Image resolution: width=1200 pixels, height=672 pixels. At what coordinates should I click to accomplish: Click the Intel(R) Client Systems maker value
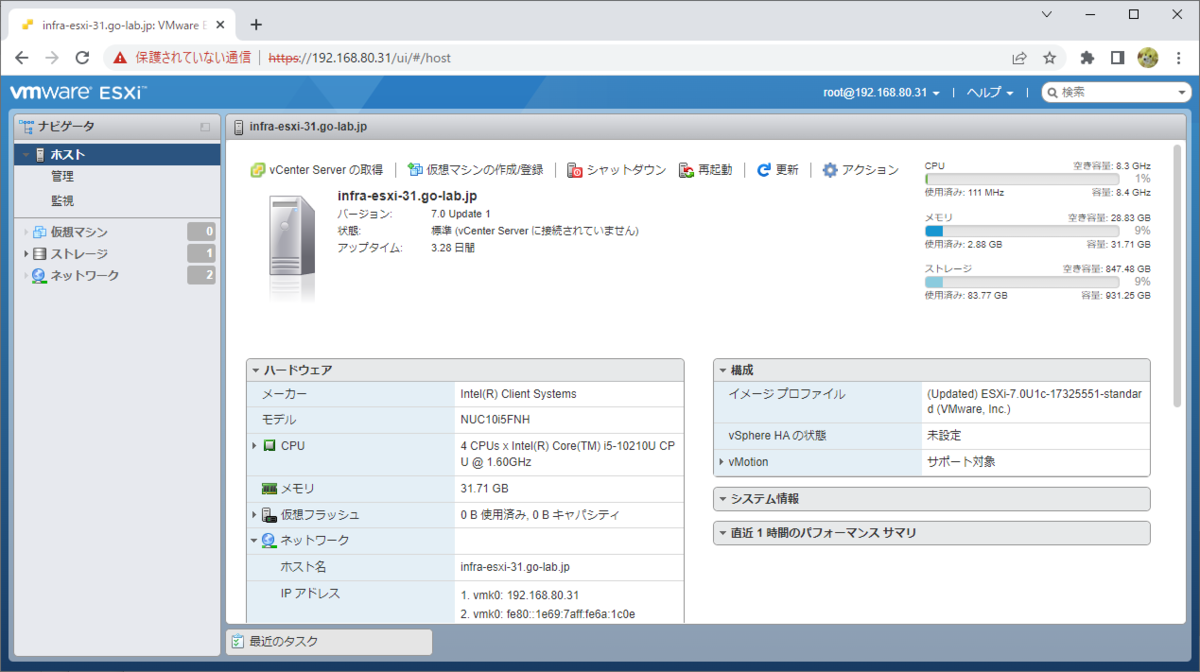[518, 394]
